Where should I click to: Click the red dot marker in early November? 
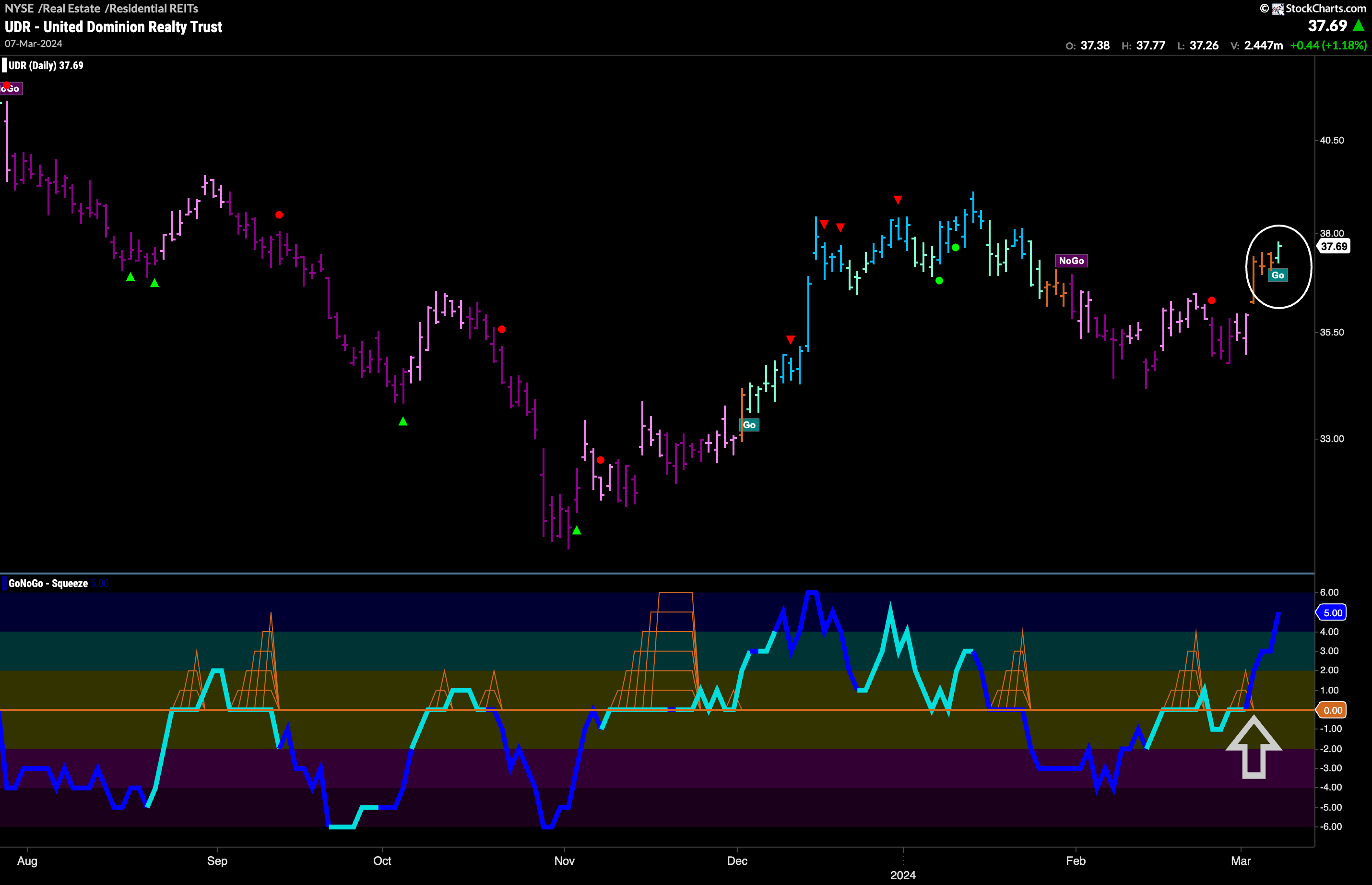pyautogui.click(x=601, y=460)
